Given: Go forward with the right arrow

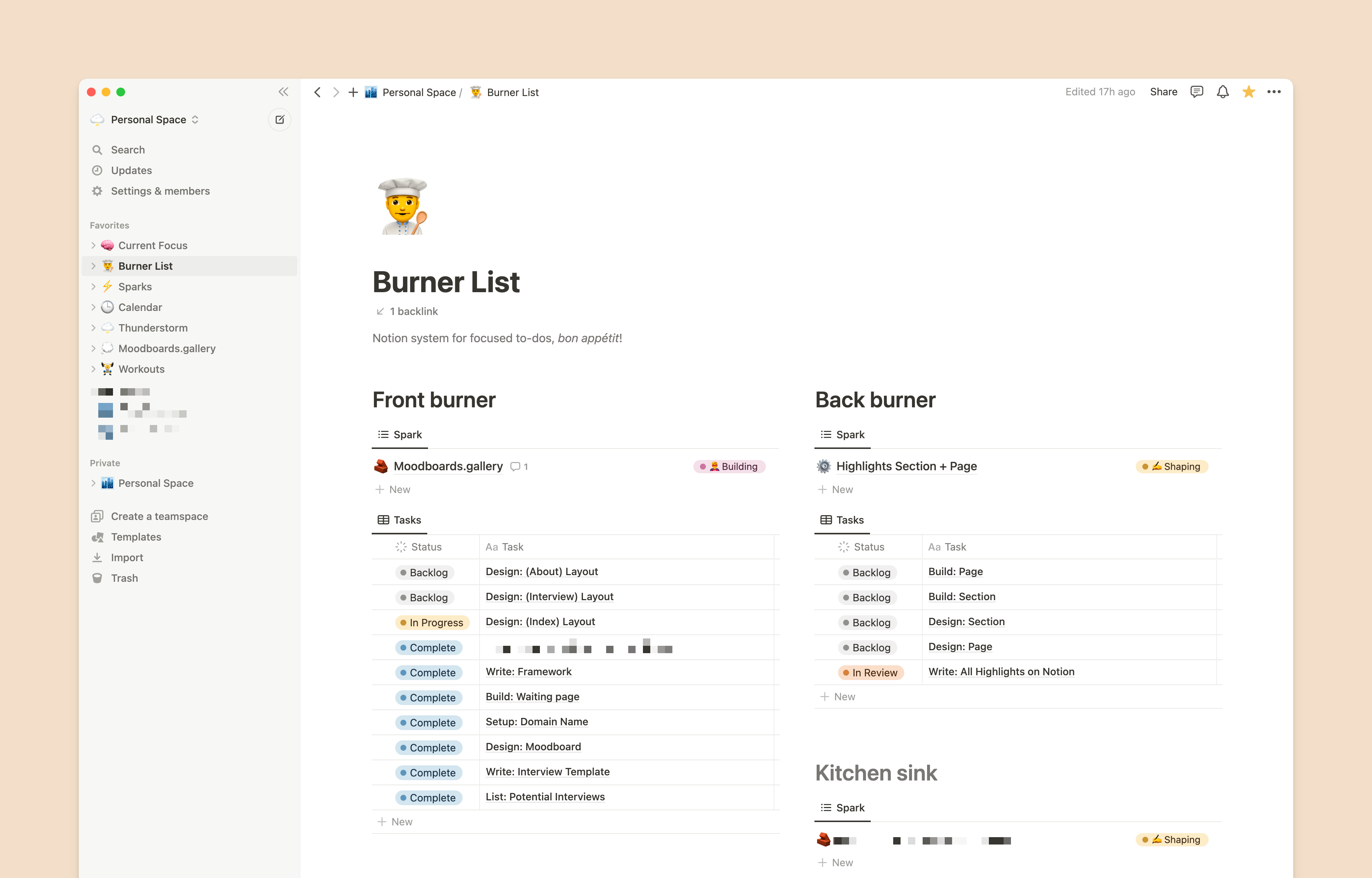Looking at the screenshot, I should (x=336, y=92).
